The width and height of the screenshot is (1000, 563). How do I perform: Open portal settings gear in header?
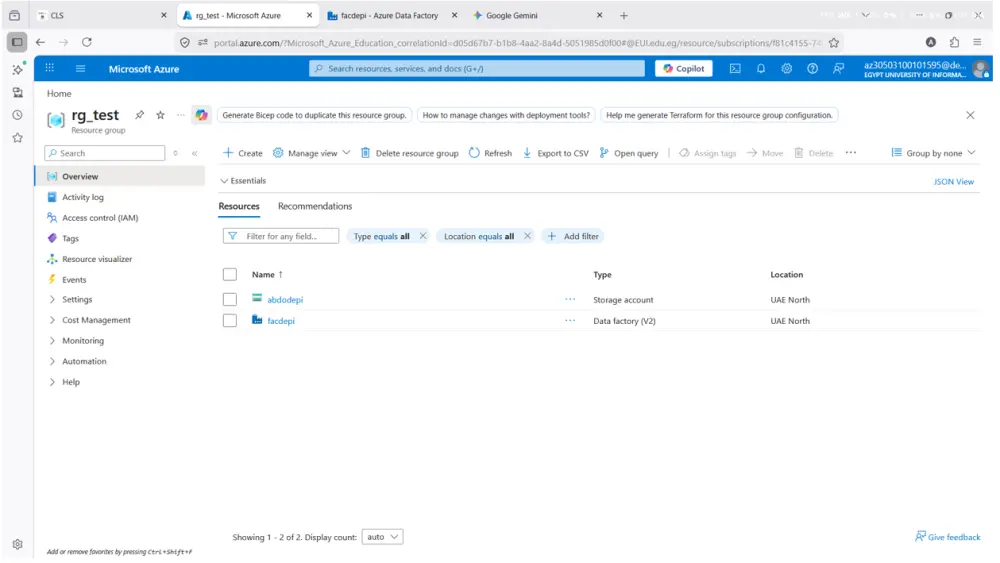tap(786, 69)
